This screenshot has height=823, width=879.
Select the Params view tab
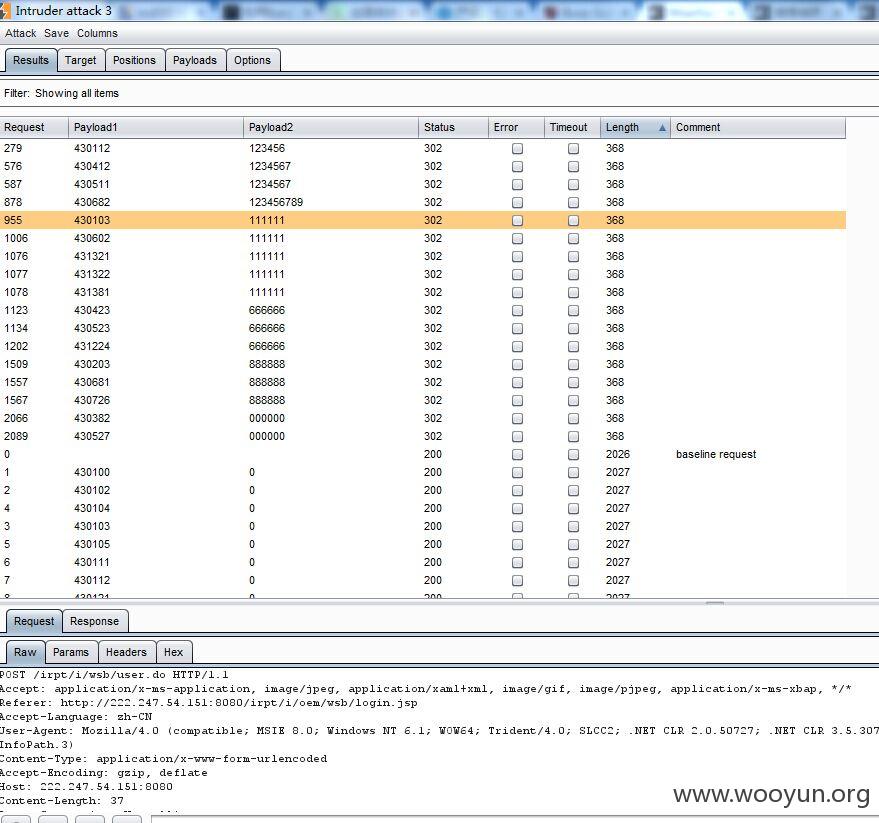[71, 652]
